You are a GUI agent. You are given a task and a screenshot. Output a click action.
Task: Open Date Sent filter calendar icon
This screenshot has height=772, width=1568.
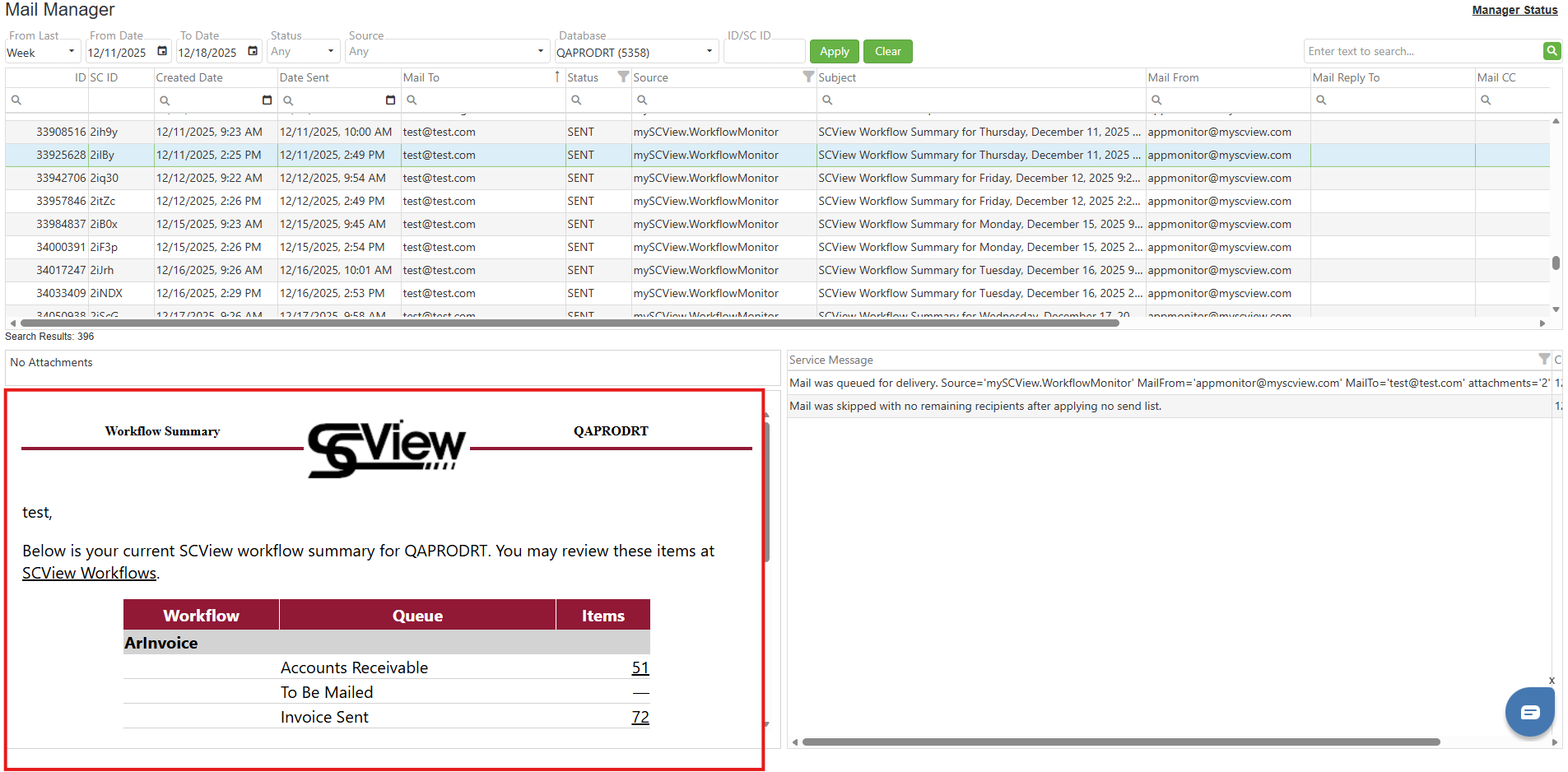click(390, 100)
